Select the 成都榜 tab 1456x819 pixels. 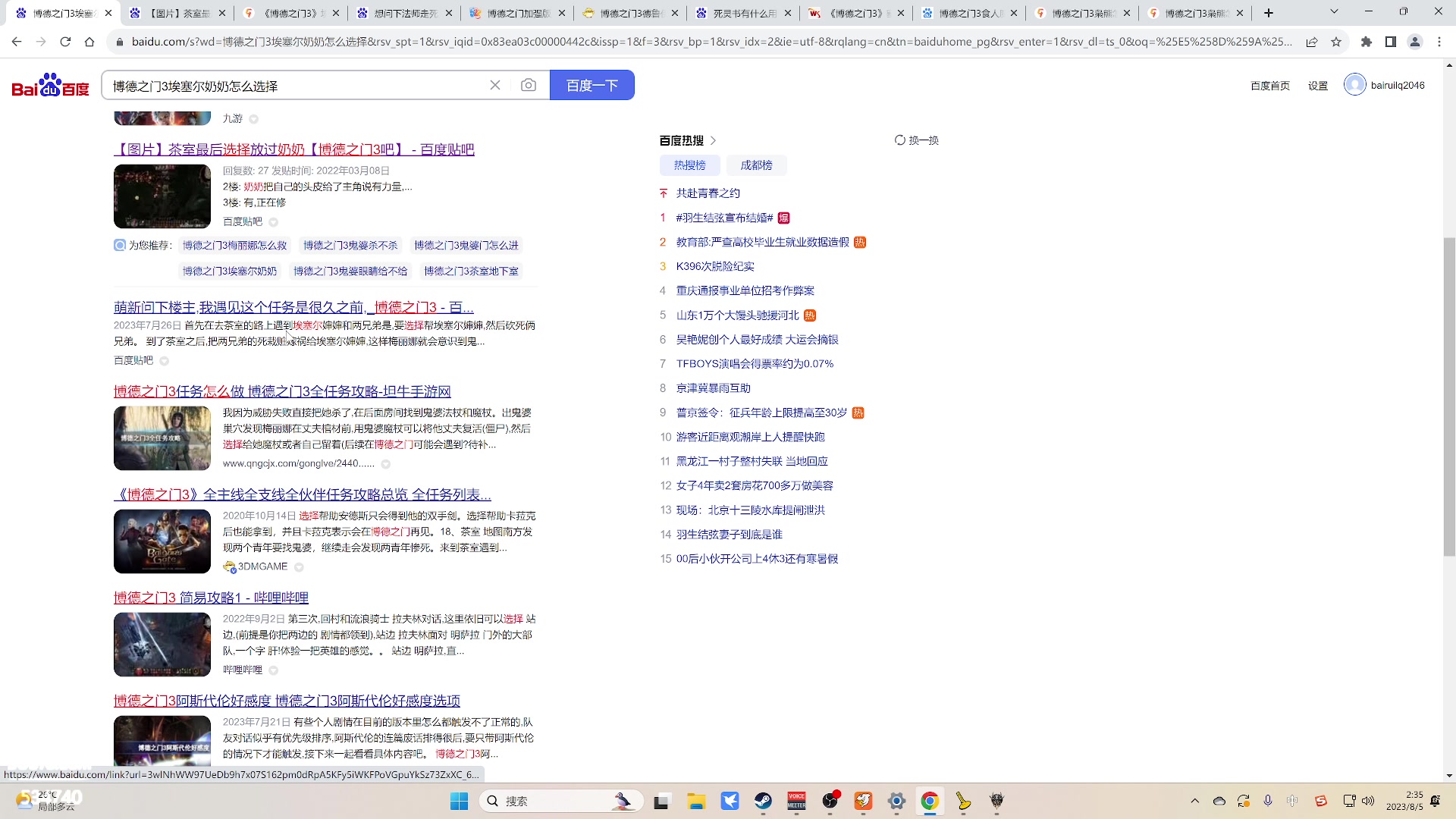pos(756,165)
